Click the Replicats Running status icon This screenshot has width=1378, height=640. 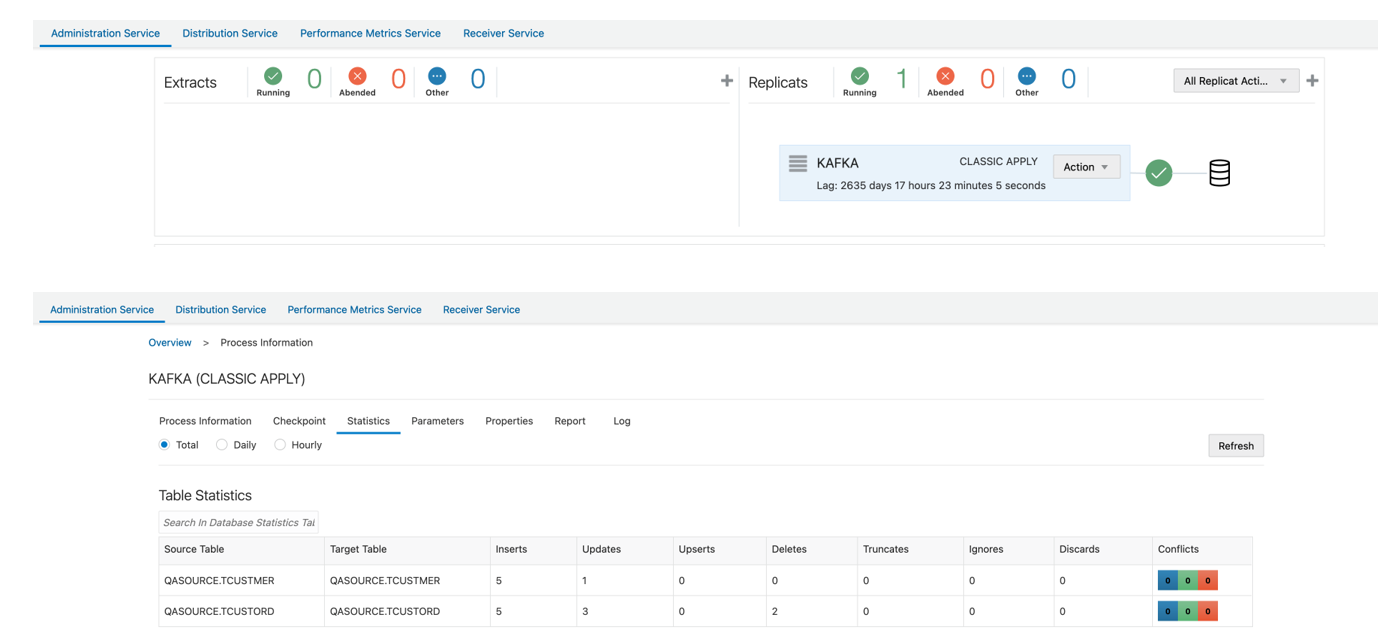tap(859, 76)
